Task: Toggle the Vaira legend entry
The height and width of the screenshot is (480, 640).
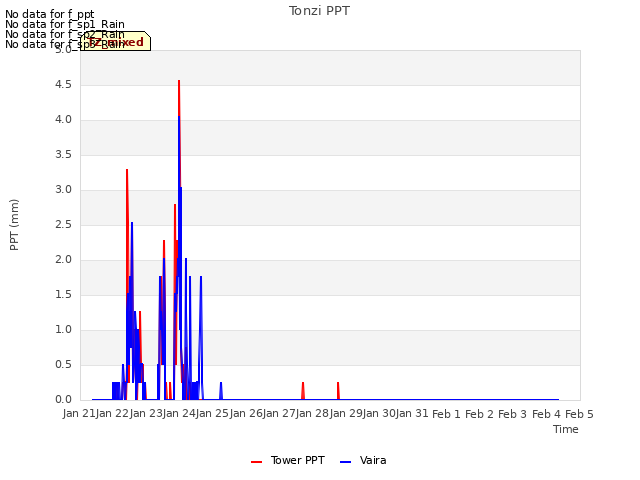Action: (x=363, y=461)
